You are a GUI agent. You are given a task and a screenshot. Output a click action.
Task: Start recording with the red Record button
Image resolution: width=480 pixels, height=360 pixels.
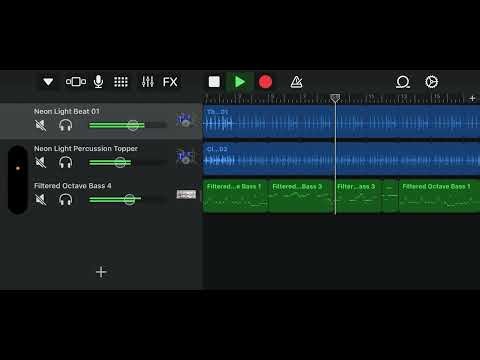click(265, 82)
